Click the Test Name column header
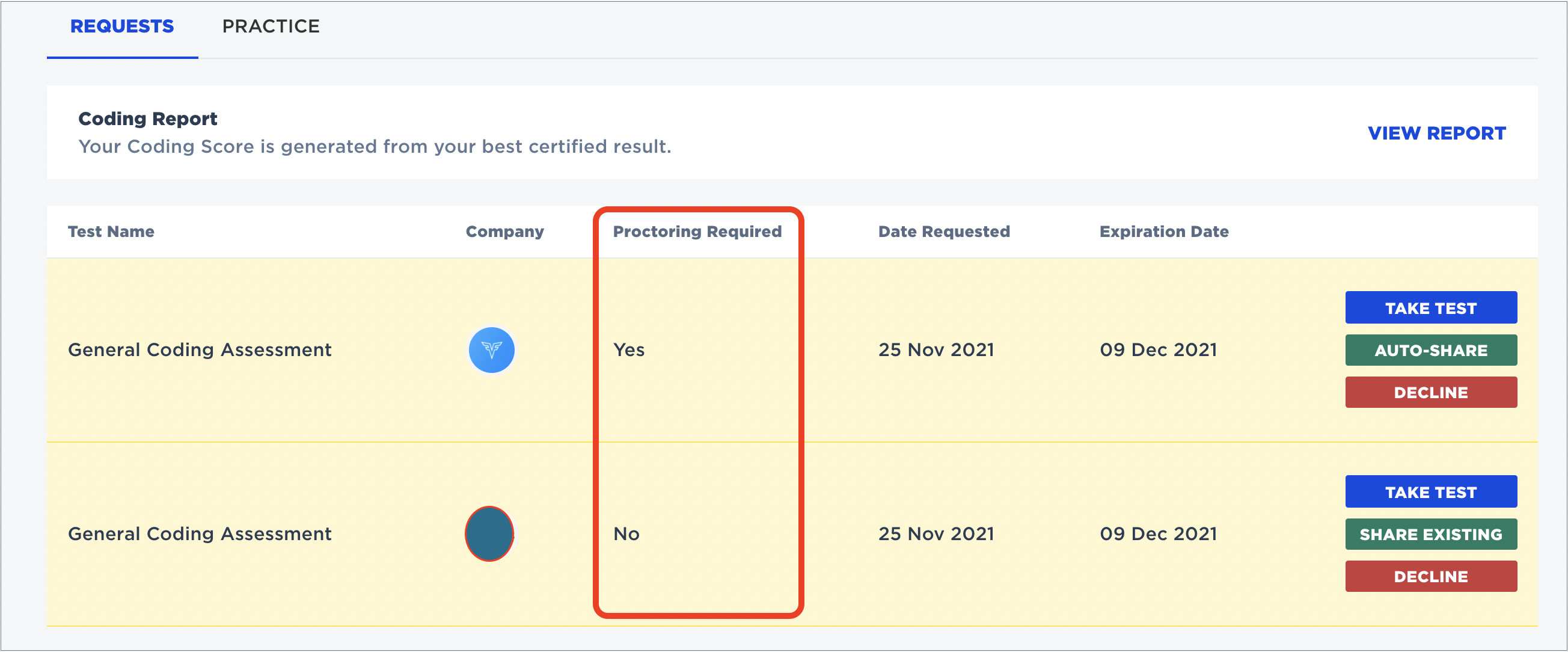The image size is (1568, 652). 111,232
